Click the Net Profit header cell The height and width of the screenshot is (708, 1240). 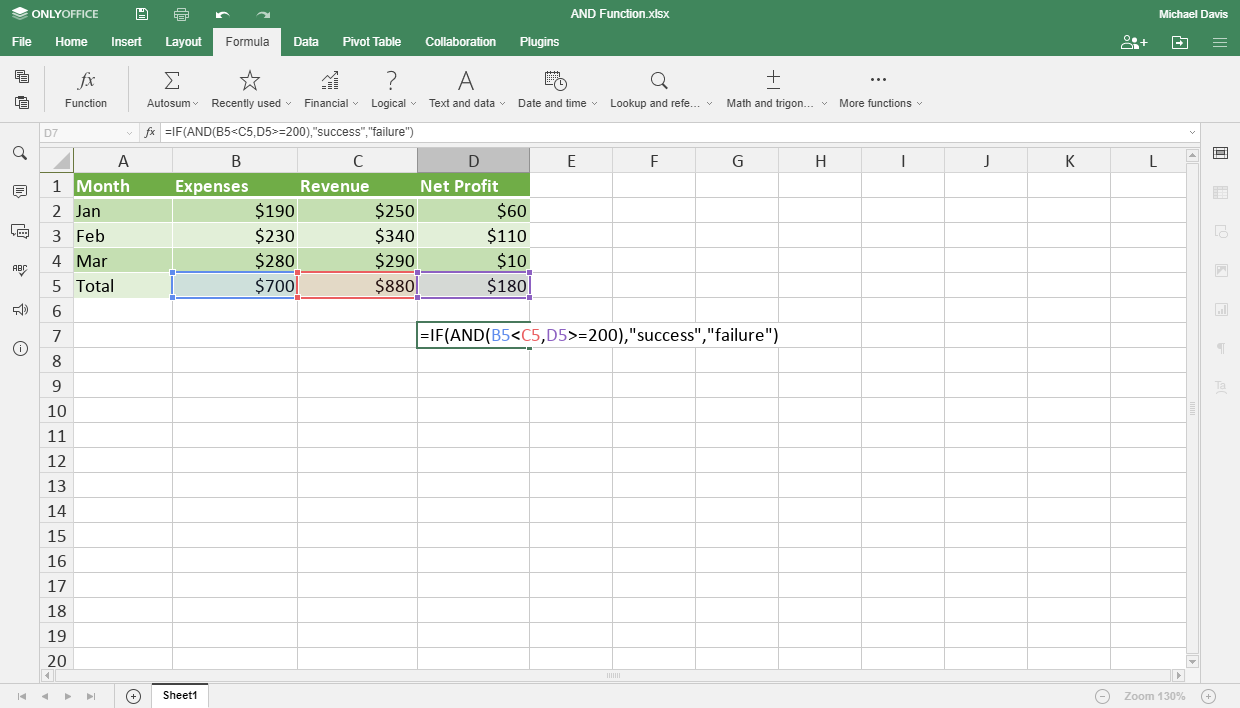473,186
